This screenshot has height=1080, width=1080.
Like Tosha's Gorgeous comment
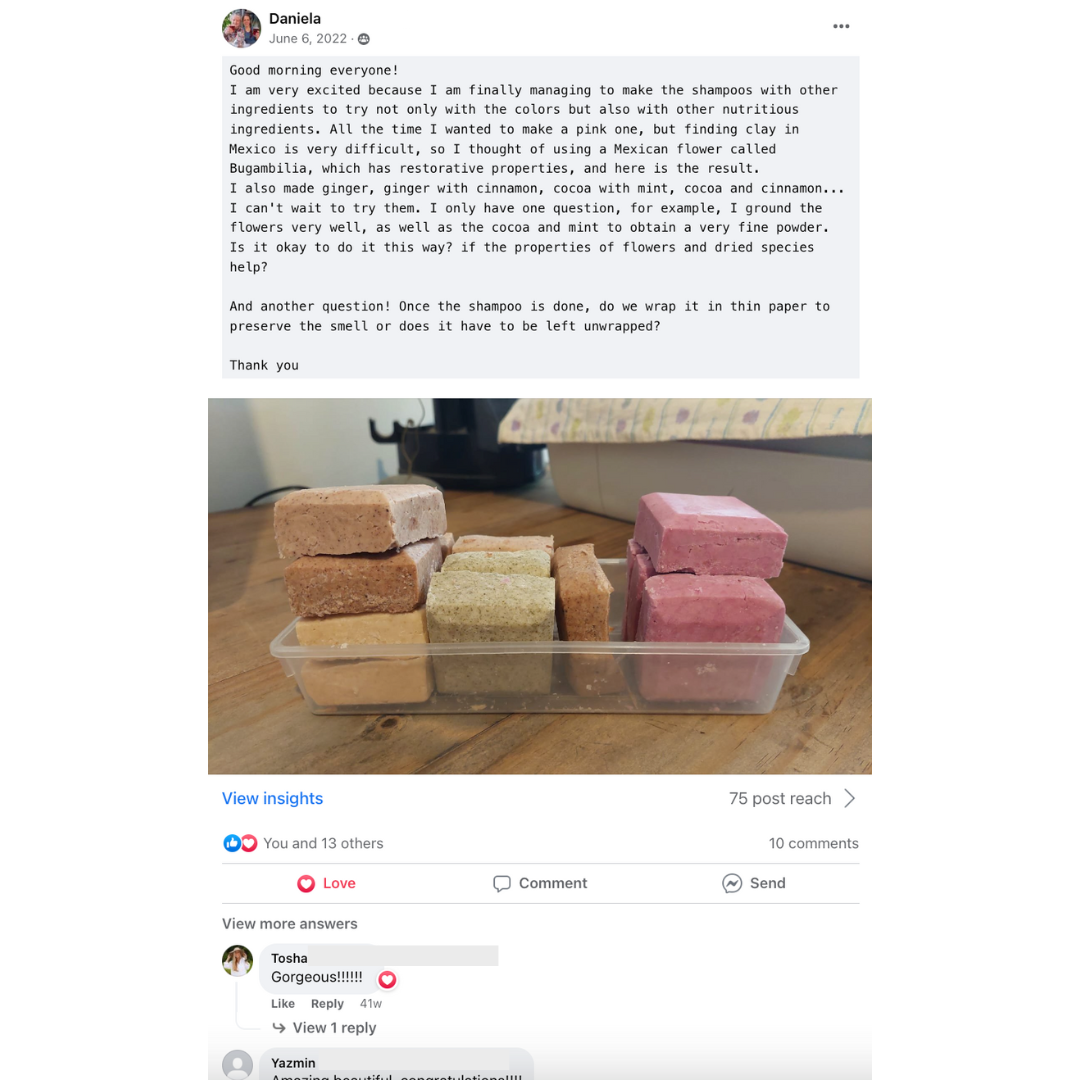coord(282,1004)
